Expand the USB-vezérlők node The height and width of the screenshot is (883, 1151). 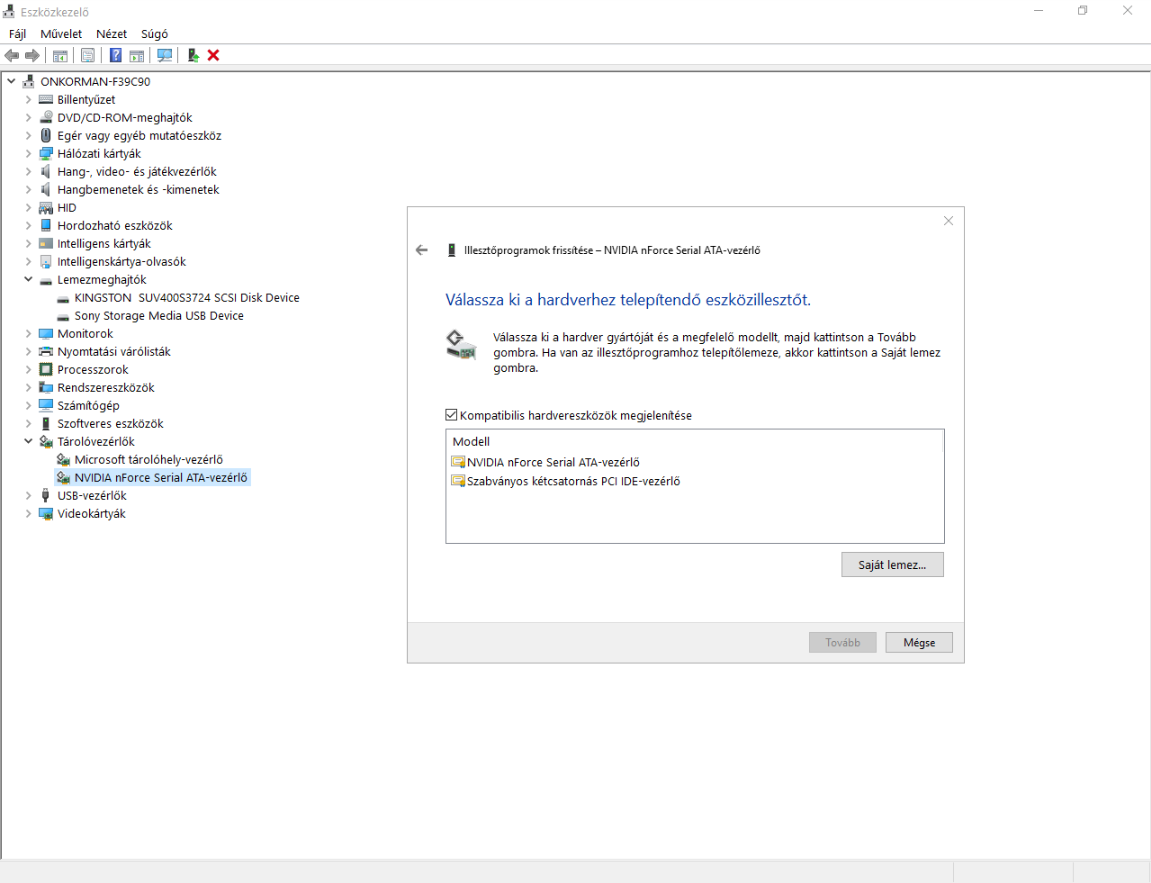click(28, 495)
